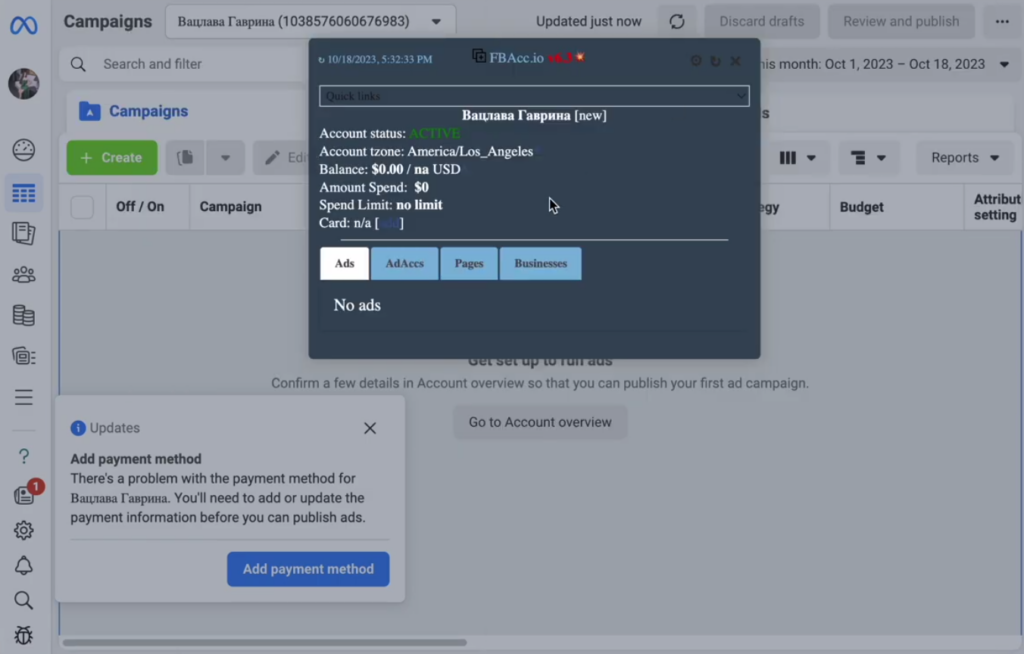Click the bug report icon in sidebar

24,635
